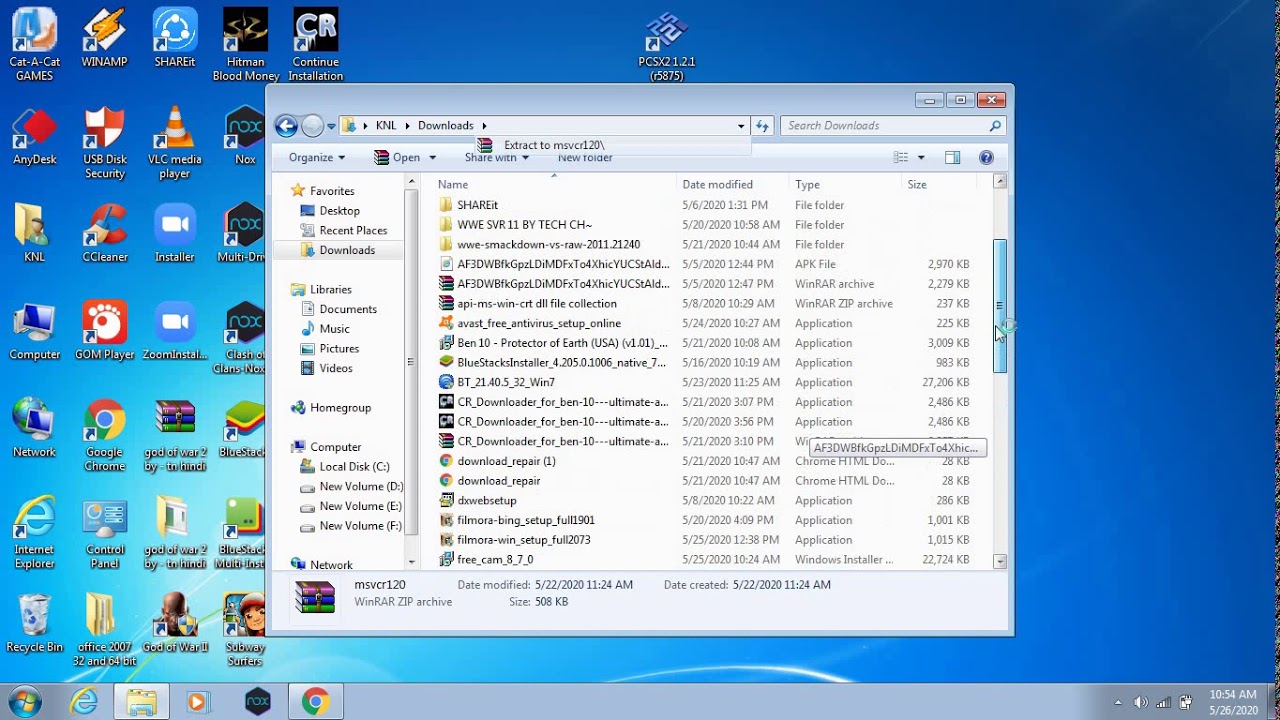This screenshot has height=720, width=1280.
Task: Sort by Date modified column header
Action: (x=733, y=184)
